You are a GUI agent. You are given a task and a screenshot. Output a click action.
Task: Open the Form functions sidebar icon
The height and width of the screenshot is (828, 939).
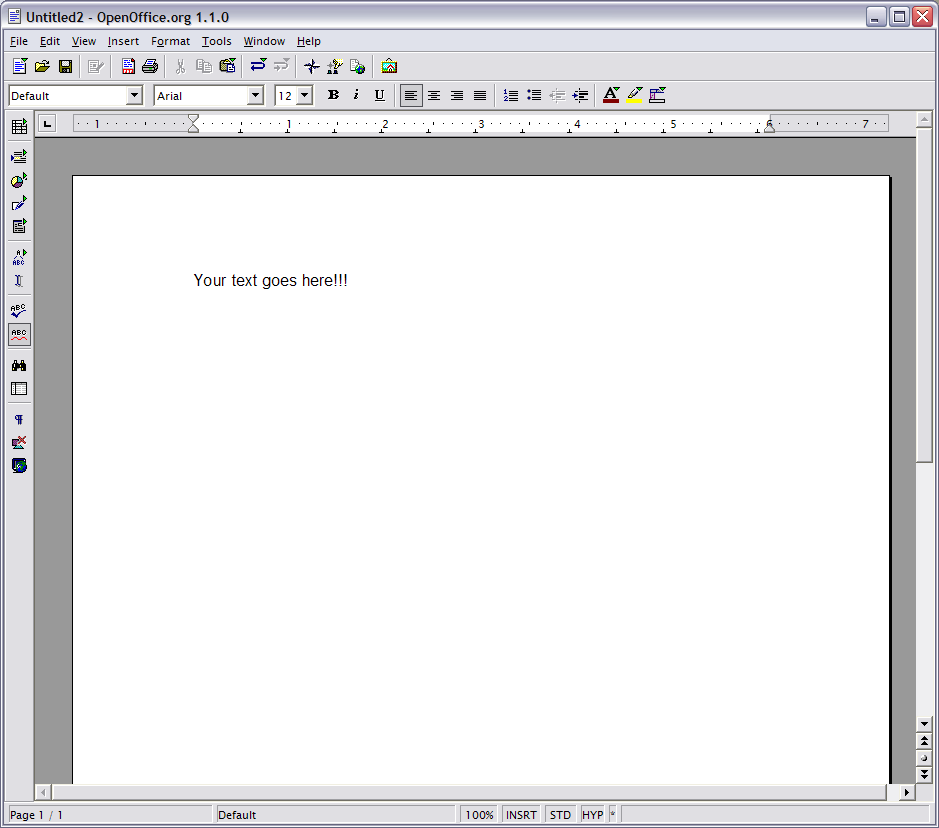(x=19, y=226)
